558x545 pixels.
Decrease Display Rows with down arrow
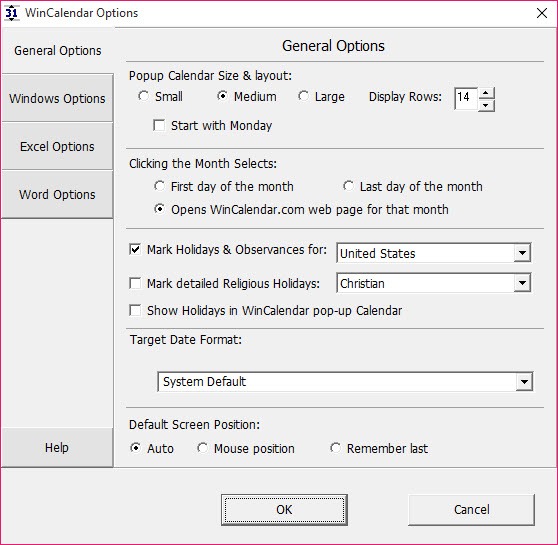(x=486, y=105)
